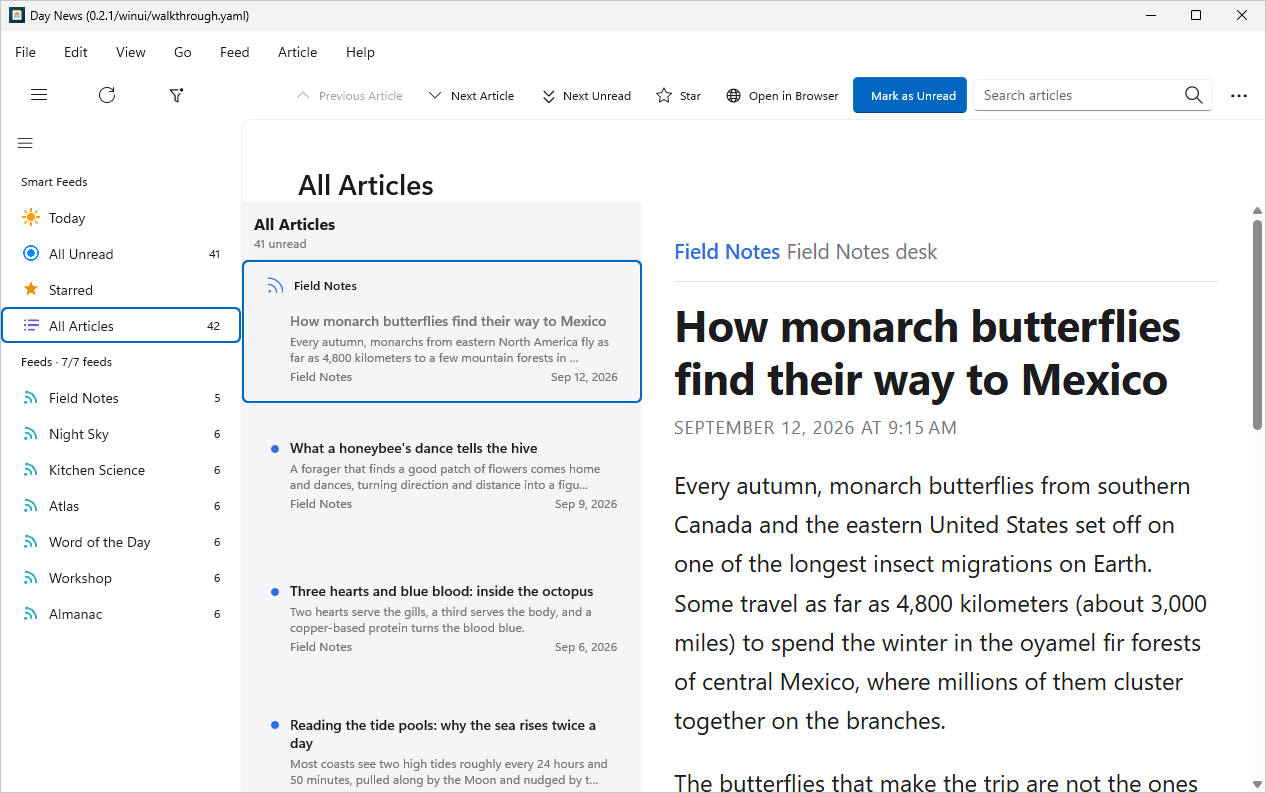This screenshot has height=793, width=1266.
Task: Follow the Field Notes link in article header
Action: [x=727, y=252]
